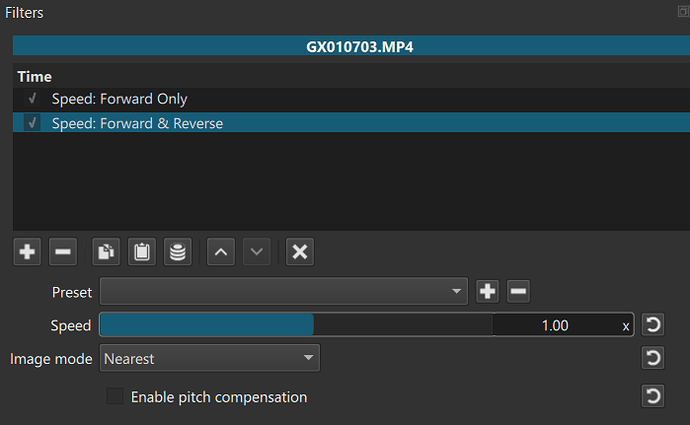The image size is (690, 425).
Task: Reset the Image mode to default
Action: click(652, 358)
